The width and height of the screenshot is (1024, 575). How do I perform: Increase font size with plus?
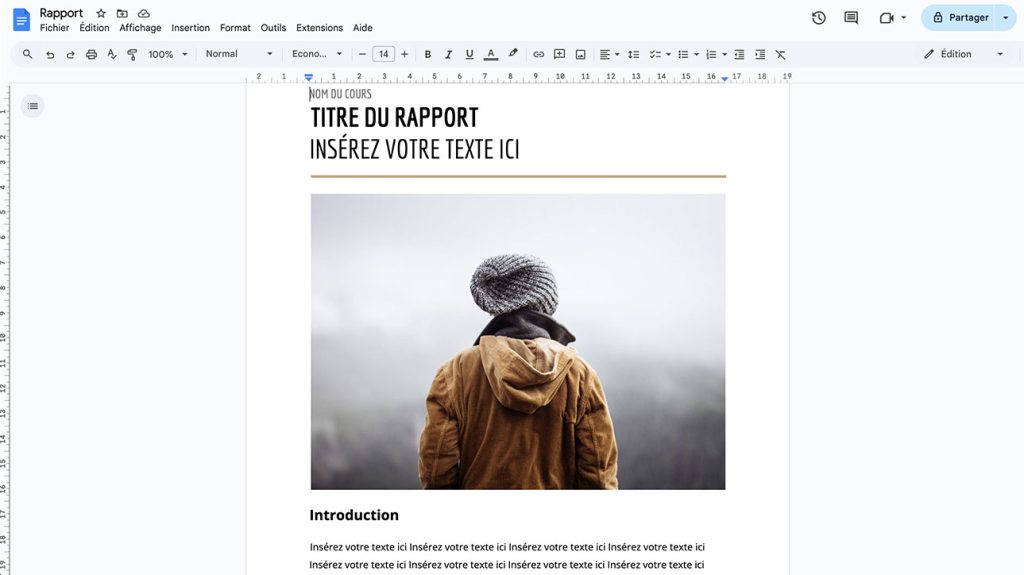point(404,54)
